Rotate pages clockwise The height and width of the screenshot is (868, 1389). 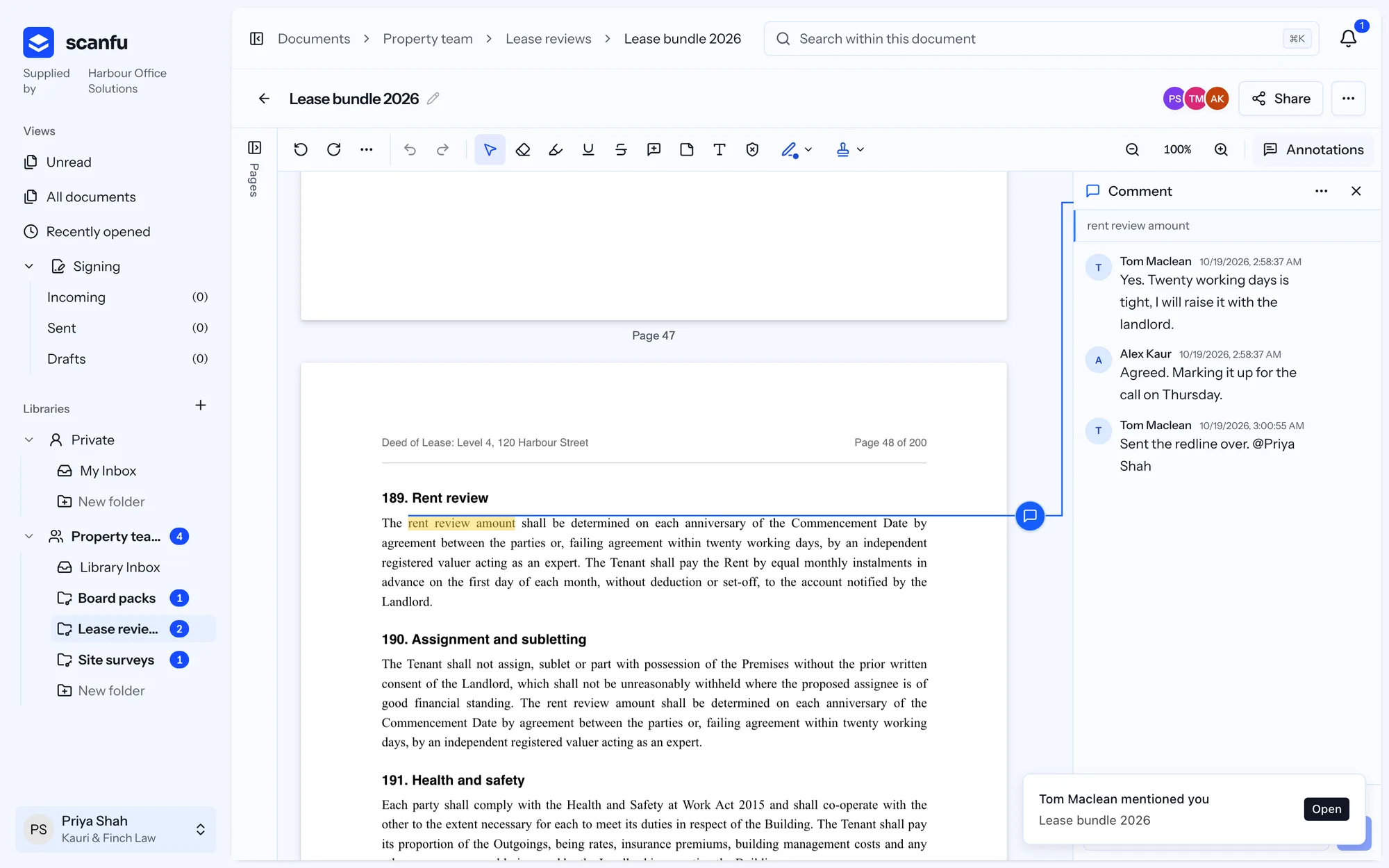tap(334, 149)
